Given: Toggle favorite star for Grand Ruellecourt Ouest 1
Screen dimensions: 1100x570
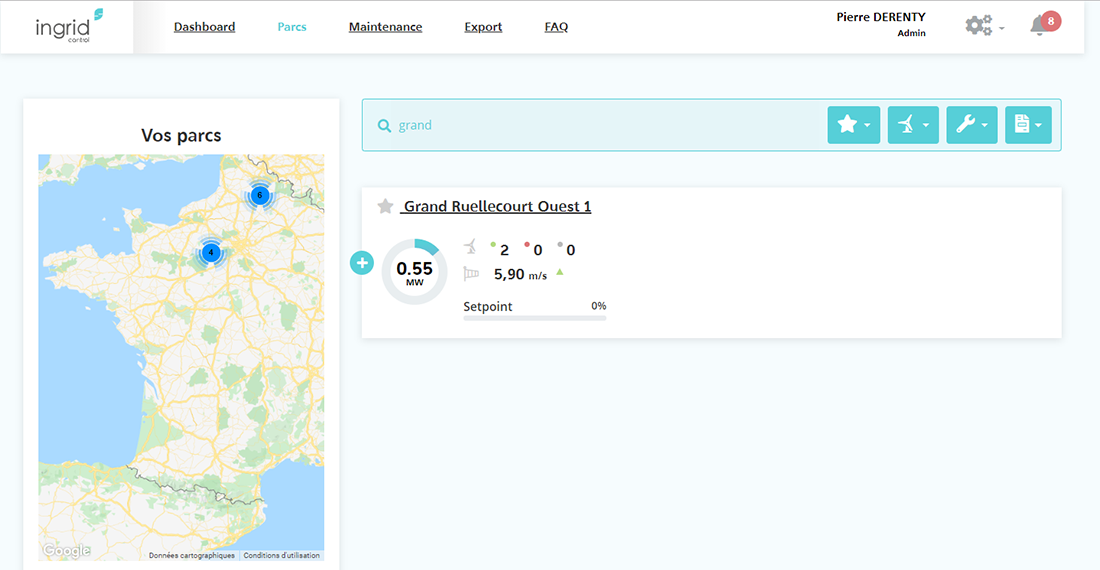Looking at the screenshot, I should pos(385,207).
